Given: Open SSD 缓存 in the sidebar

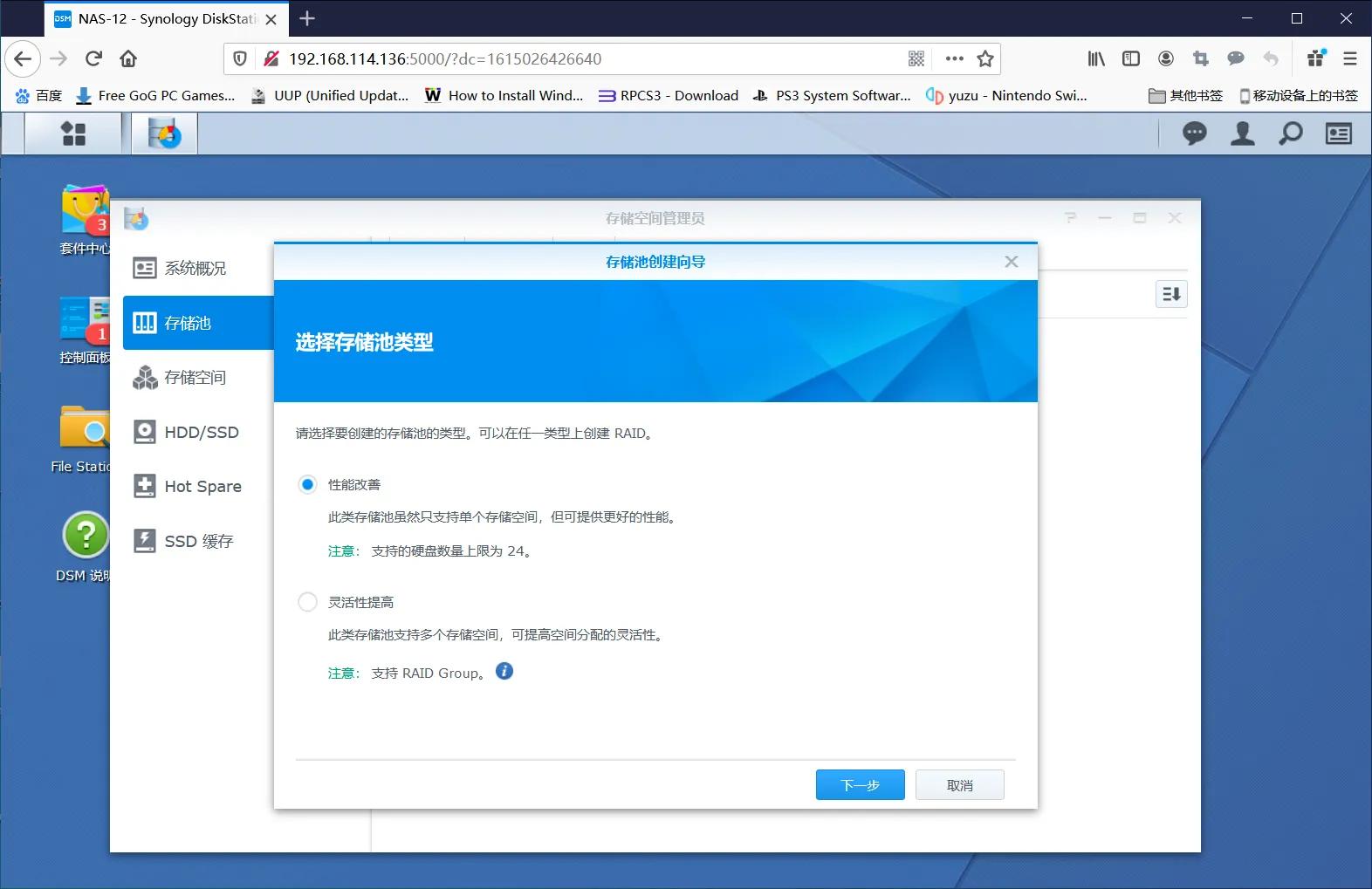Looking at the screenshot, I should coord(198,541).
